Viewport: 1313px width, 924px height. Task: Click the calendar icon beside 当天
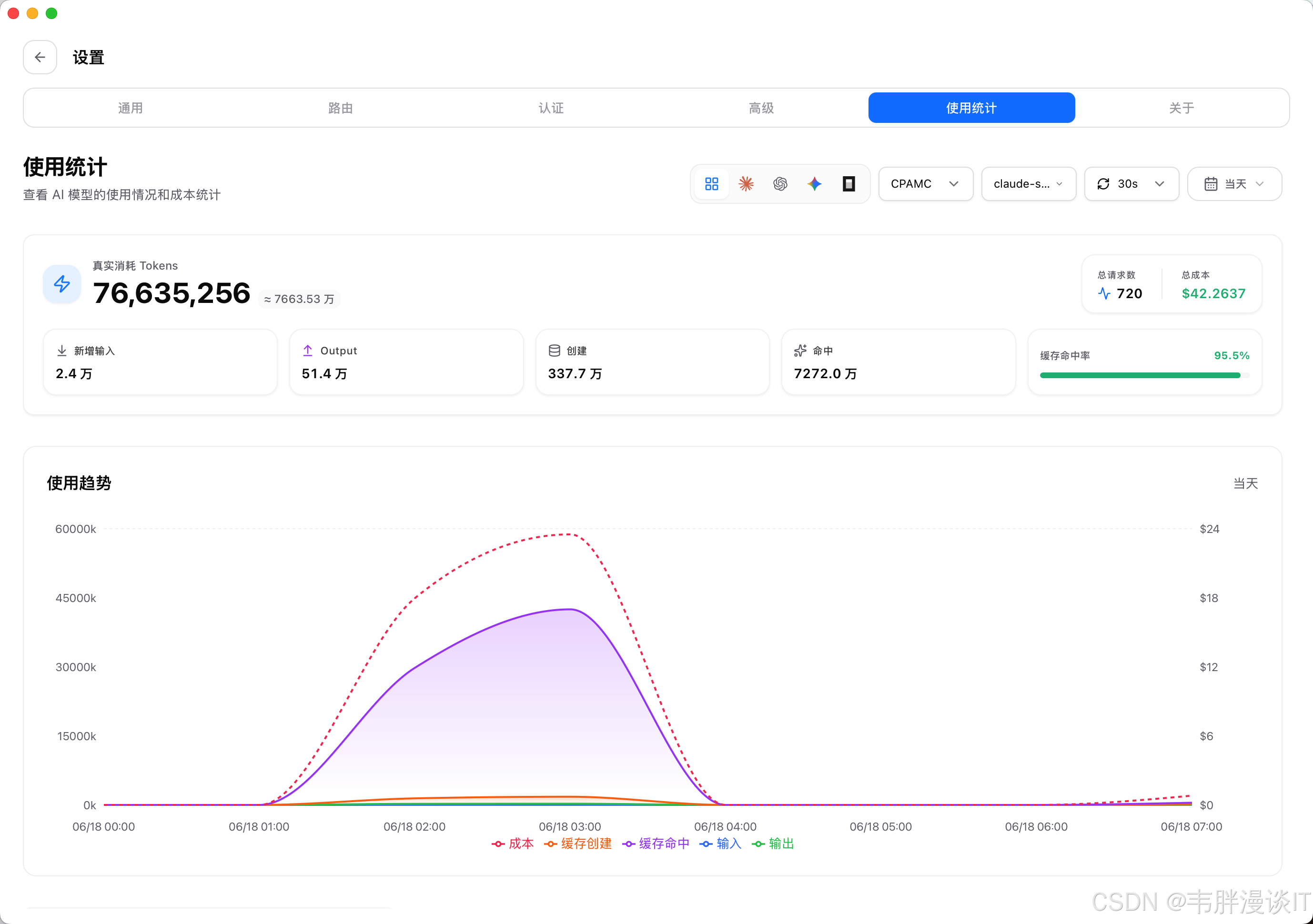tap(1211, 183)
